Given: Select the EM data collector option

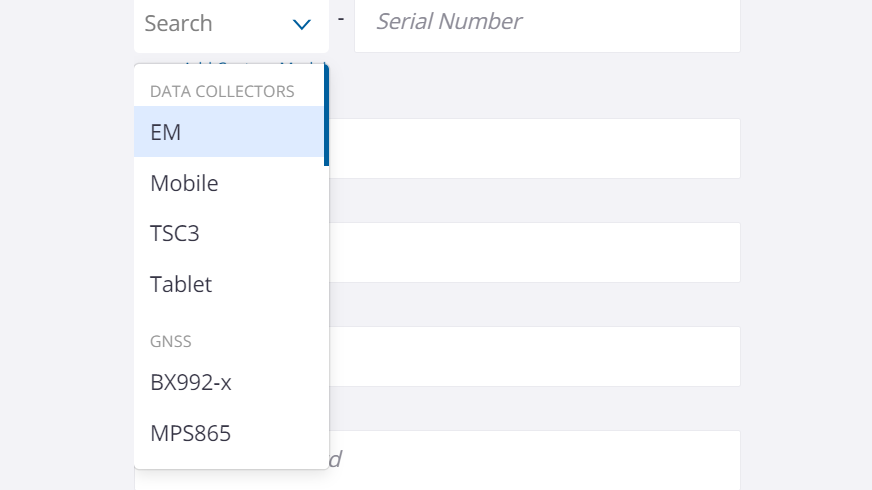Looking at the screenshot, I should 230,132.
